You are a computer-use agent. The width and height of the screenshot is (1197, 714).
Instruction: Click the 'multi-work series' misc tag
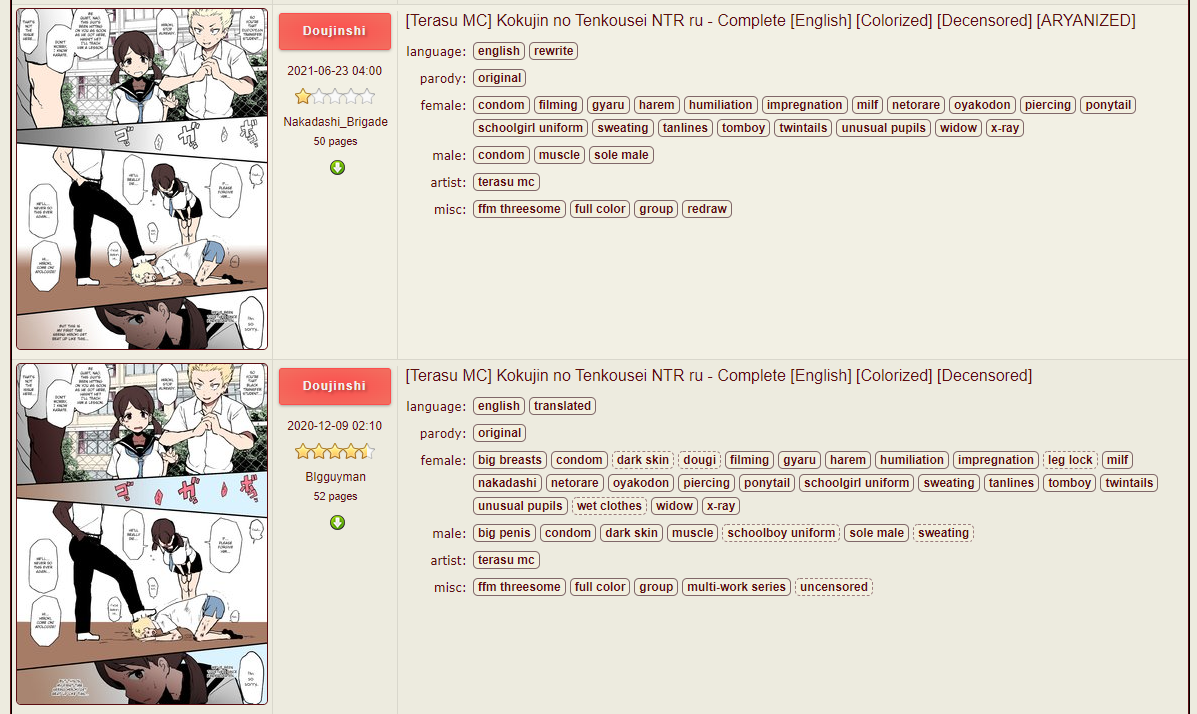736,587
